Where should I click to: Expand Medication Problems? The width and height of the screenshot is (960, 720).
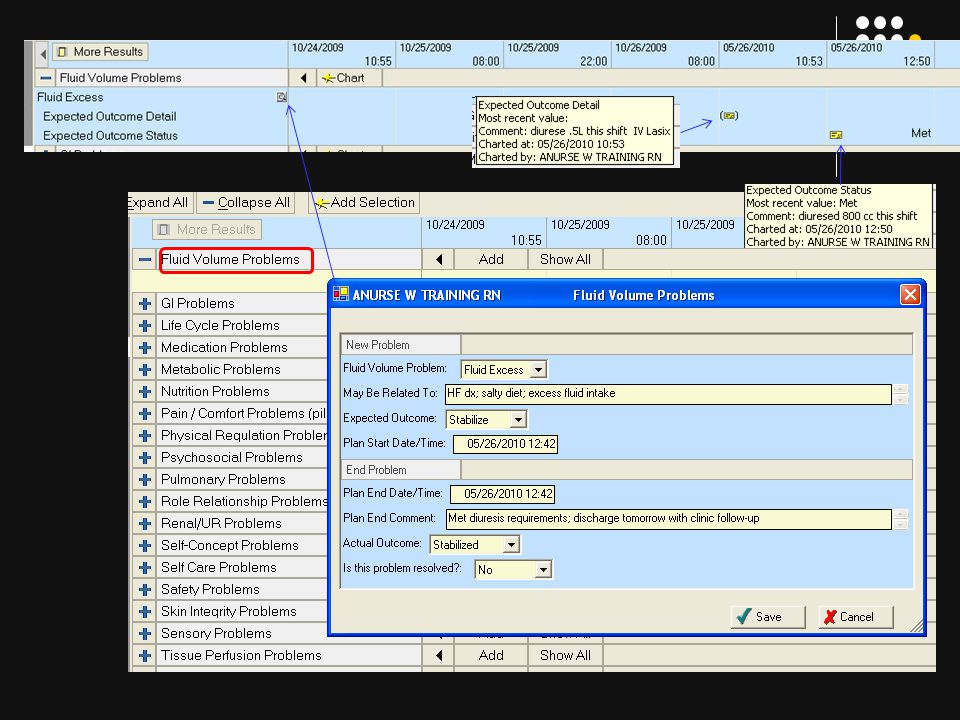click(x=144, y=348)
